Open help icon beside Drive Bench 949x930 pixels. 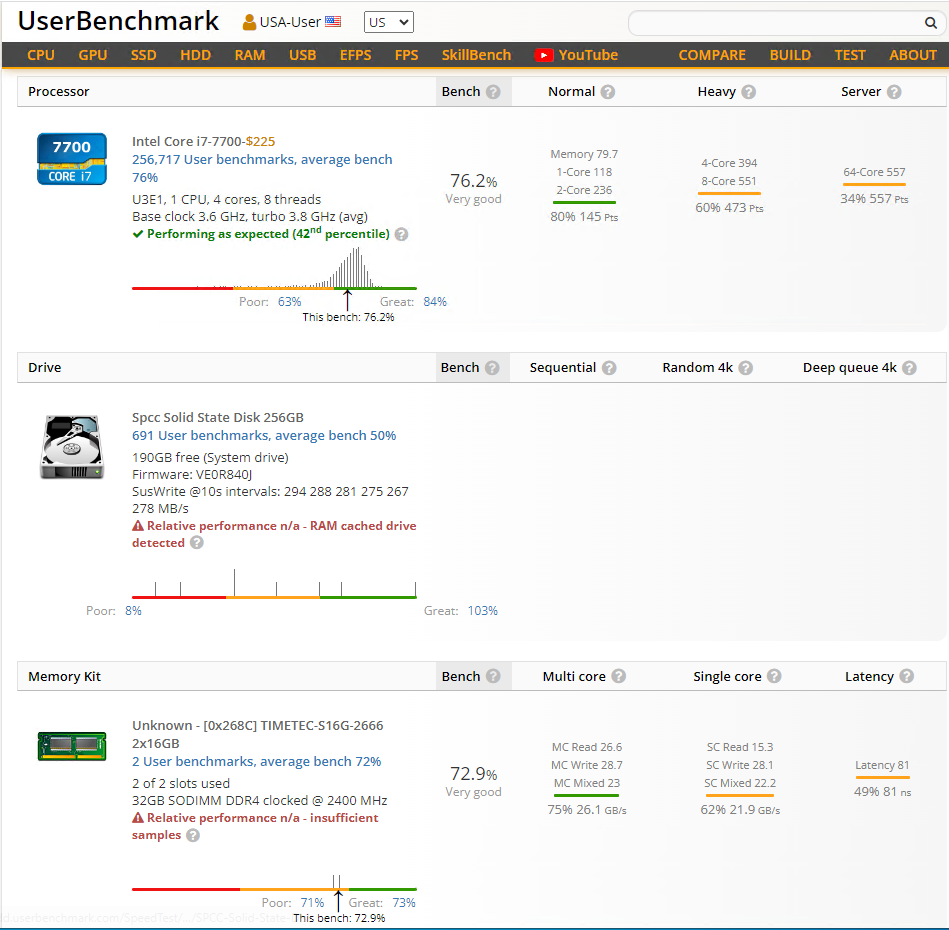click(x=492, y=368)
